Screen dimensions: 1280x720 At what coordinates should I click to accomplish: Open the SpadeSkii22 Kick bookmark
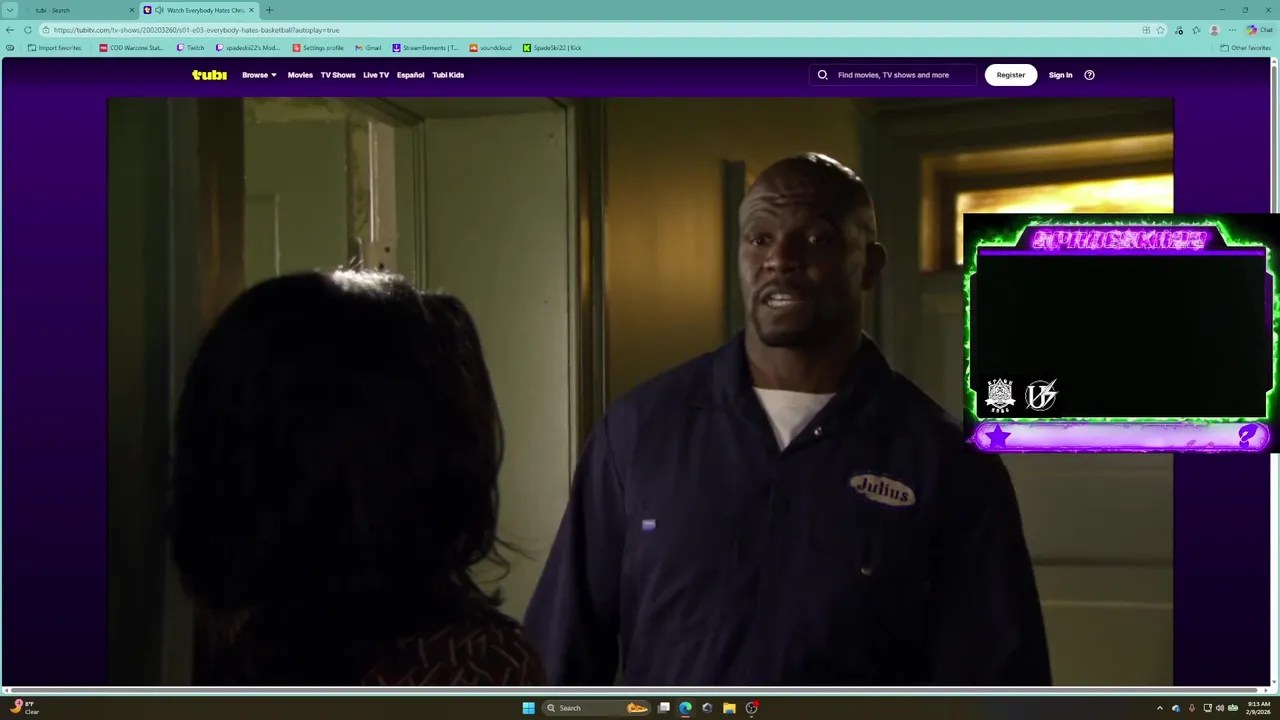click(552, 48)
